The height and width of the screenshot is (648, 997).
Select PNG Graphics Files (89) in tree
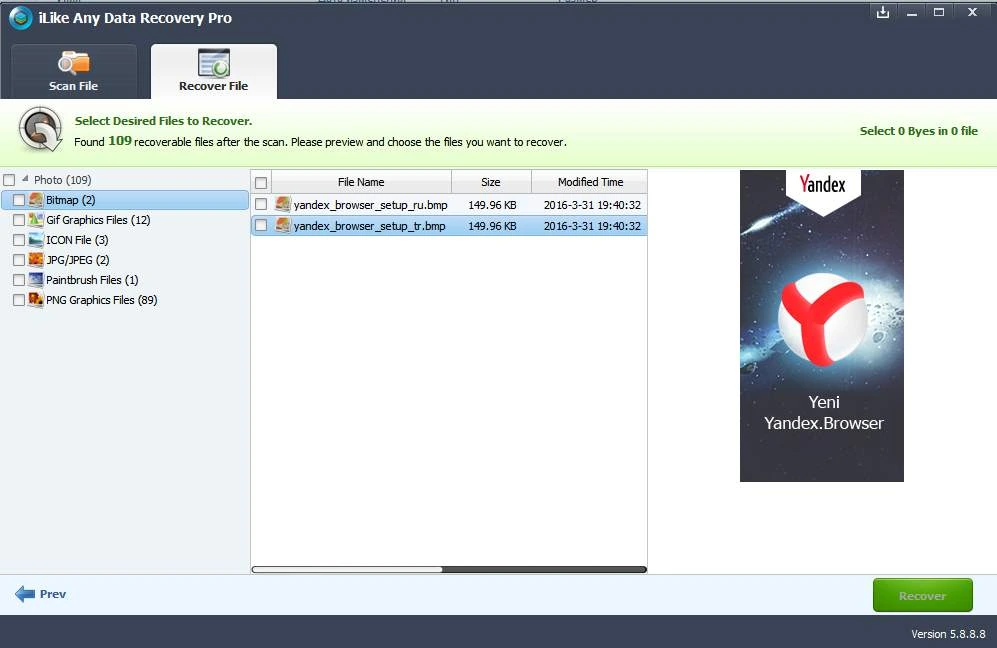pos(102,300)
